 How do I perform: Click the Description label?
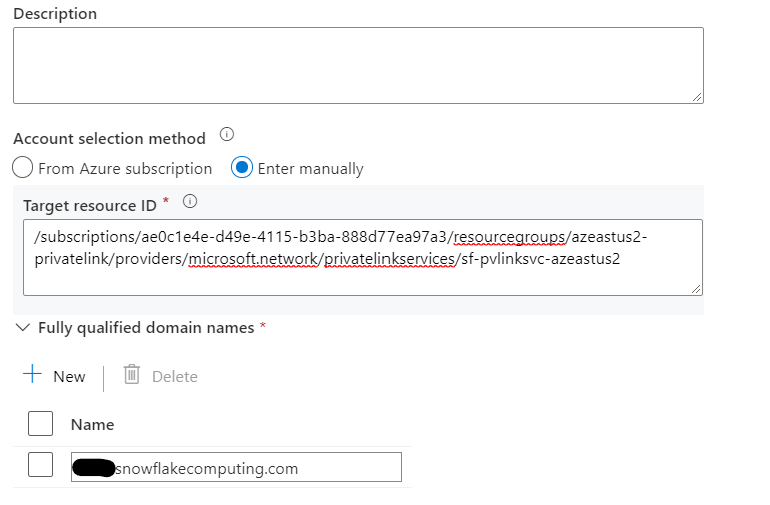coord(55,14)
